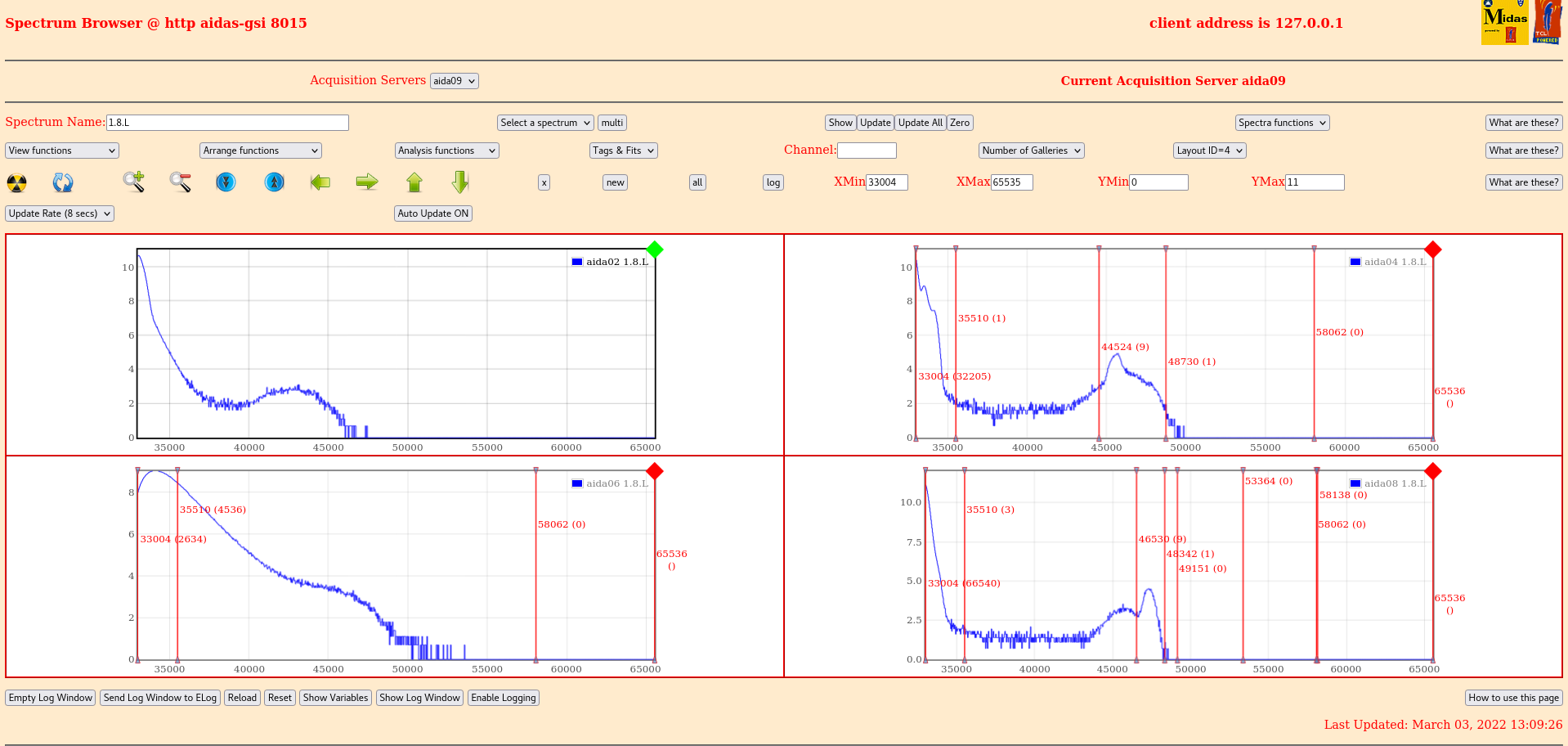
Task: Click the Tcl powered logo icon
Action: pyautogui.click(x=1548, y=22)
